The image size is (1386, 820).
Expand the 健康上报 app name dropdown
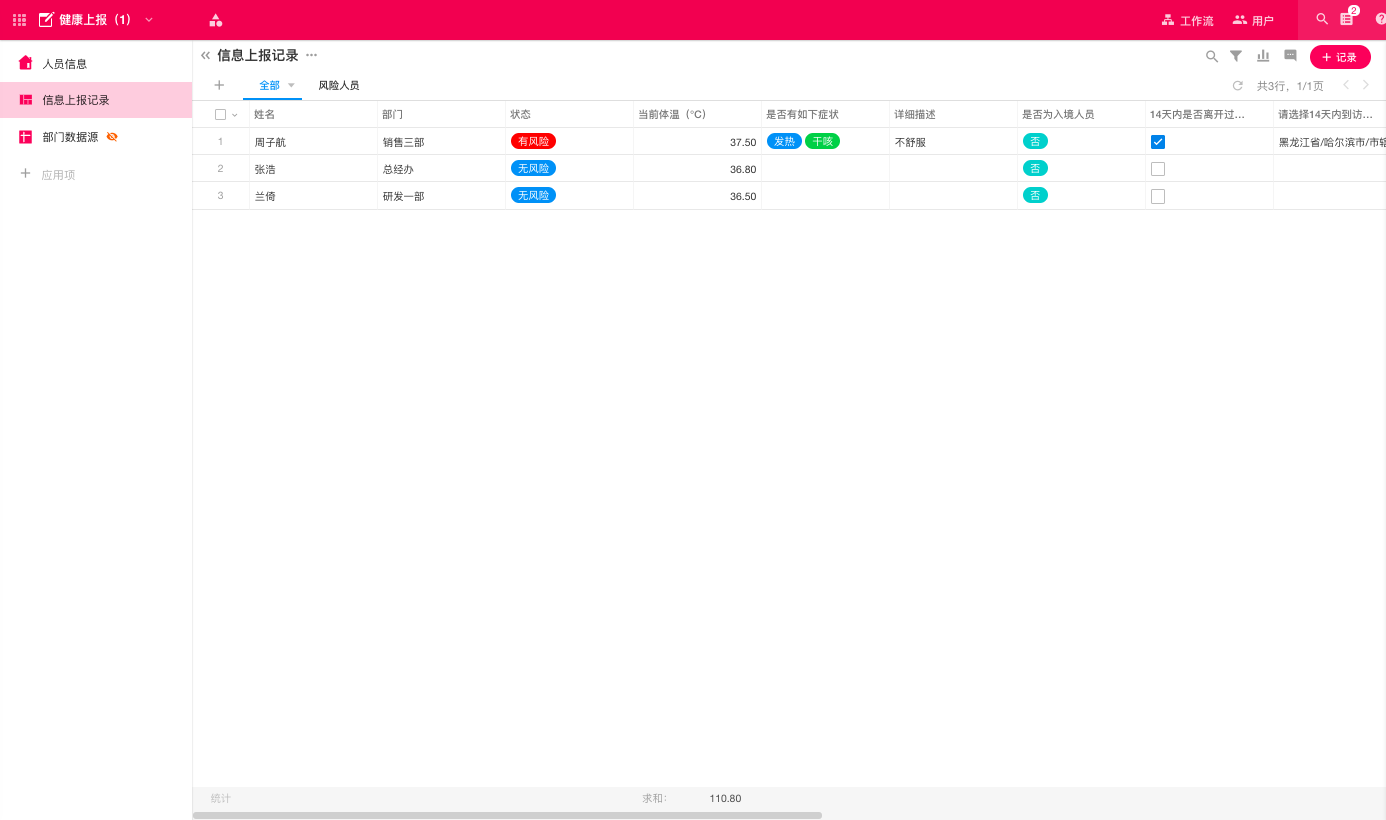point(149,20)
